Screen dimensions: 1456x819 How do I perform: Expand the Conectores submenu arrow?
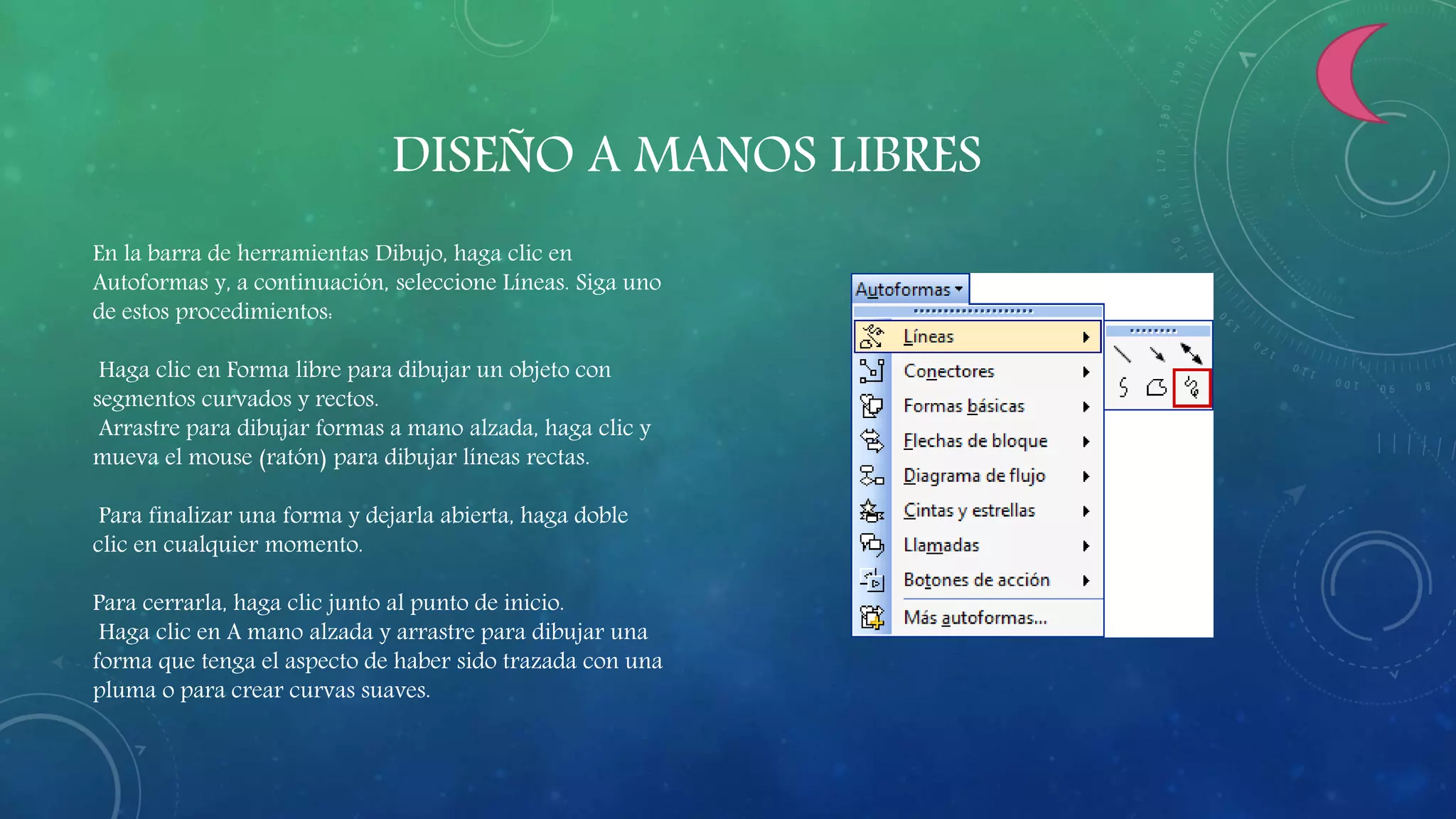coord(1086,372)
